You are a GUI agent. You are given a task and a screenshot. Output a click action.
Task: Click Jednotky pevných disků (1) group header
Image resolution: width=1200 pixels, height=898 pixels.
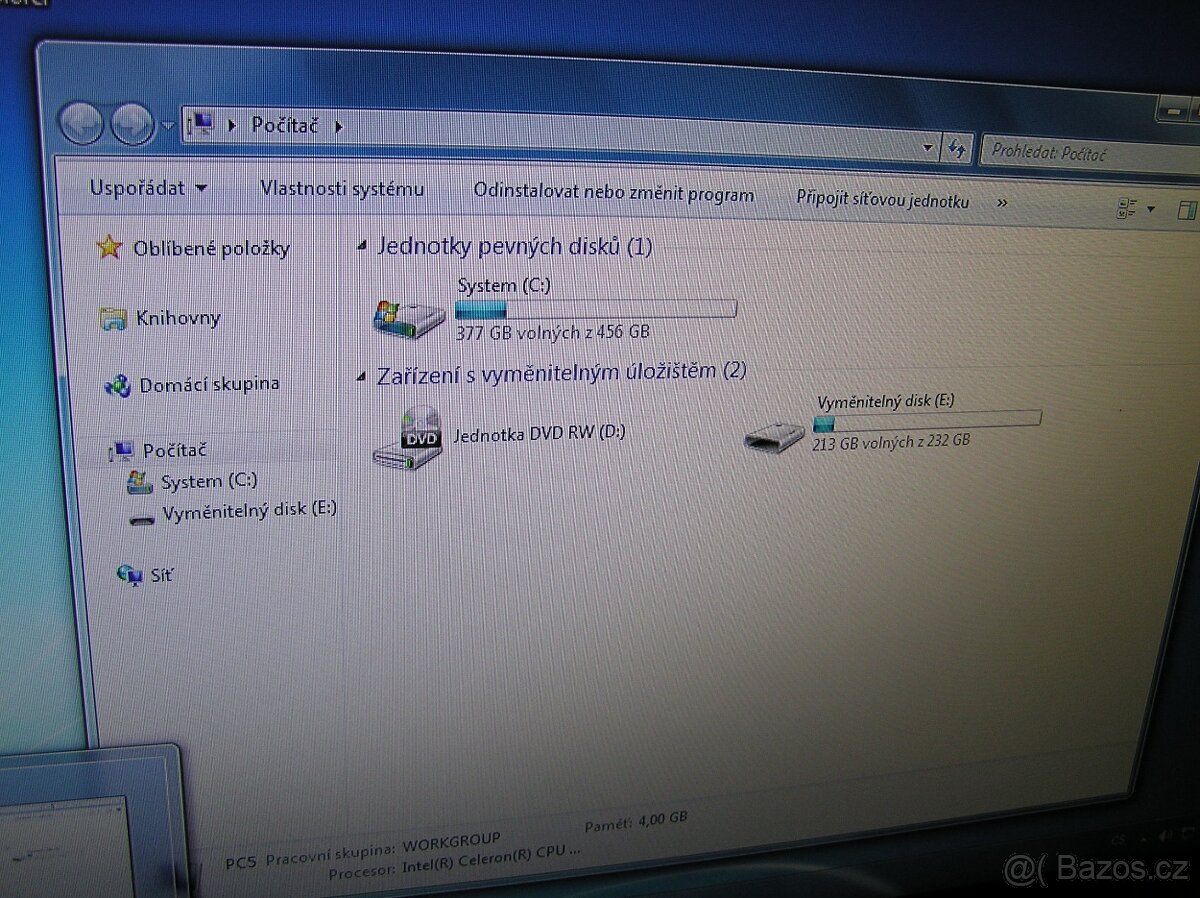(514, 246)
